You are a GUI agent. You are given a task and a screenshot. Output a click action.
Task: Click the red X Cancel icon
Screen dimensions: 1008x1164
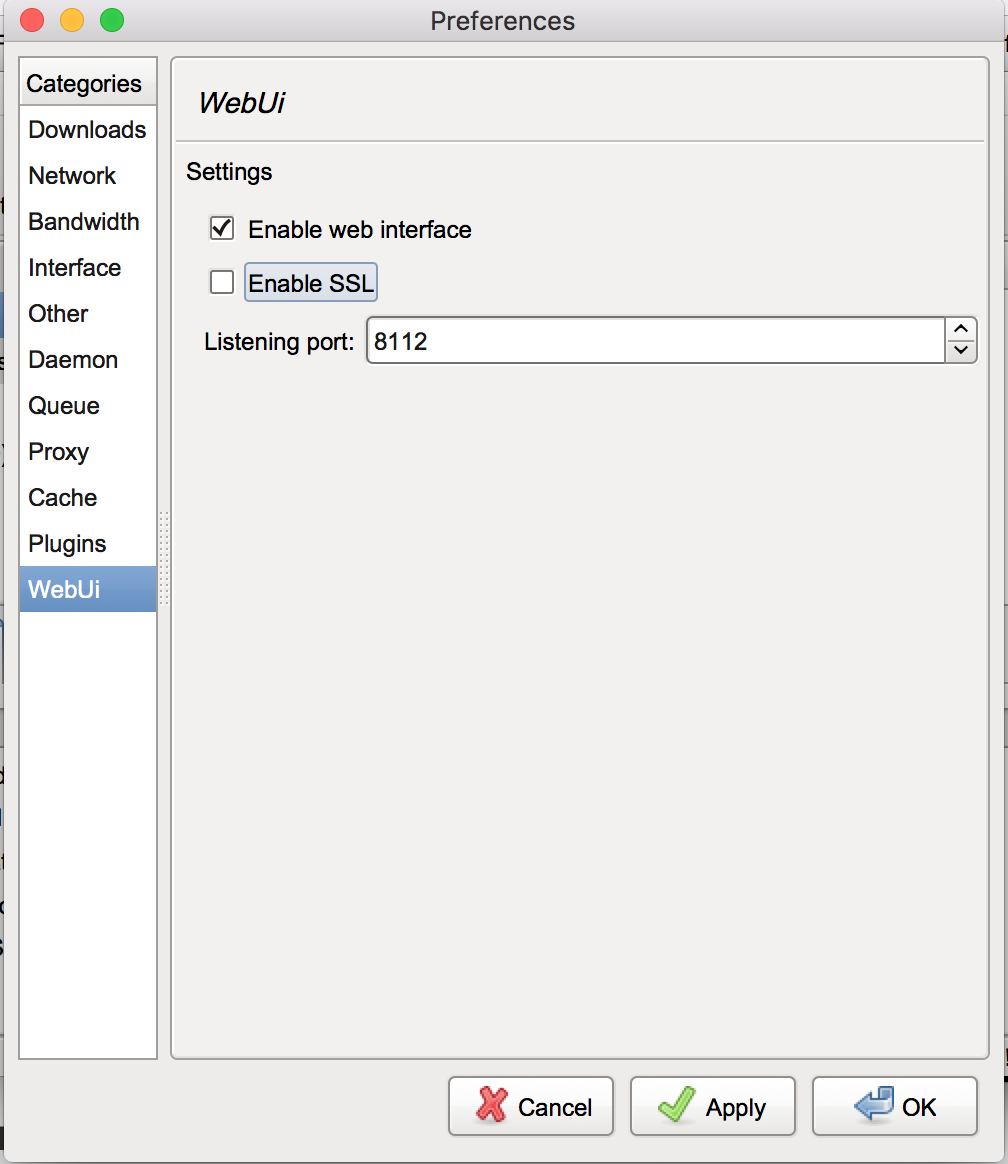click(x=492, y=1106)
